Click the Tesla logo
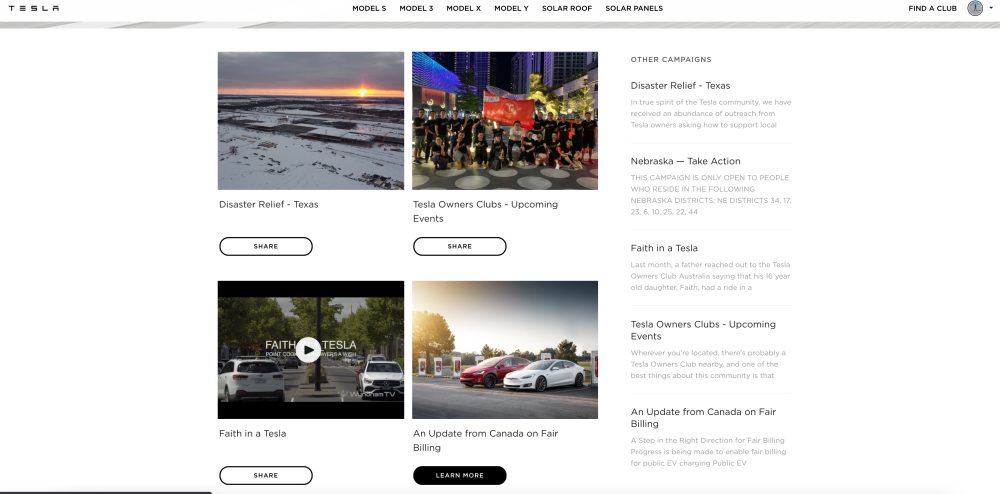This screenshot has height=494, width=1000. 34,8
